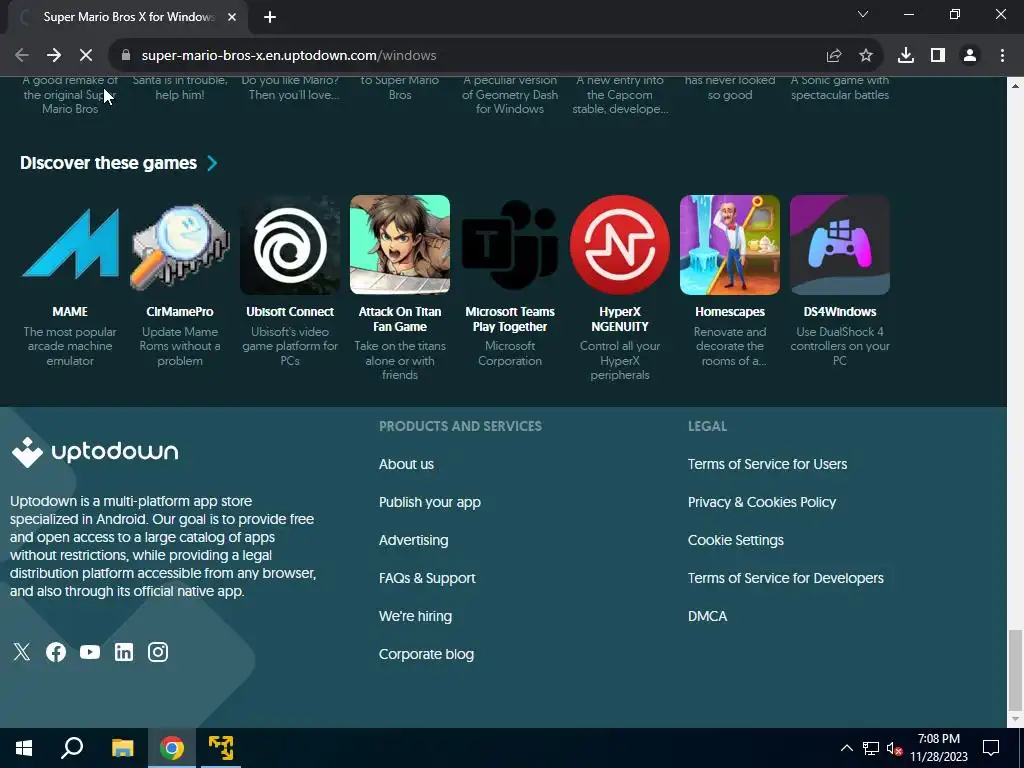
Task: Open Chrome three-dot menu
Action: click(1002, 56)
